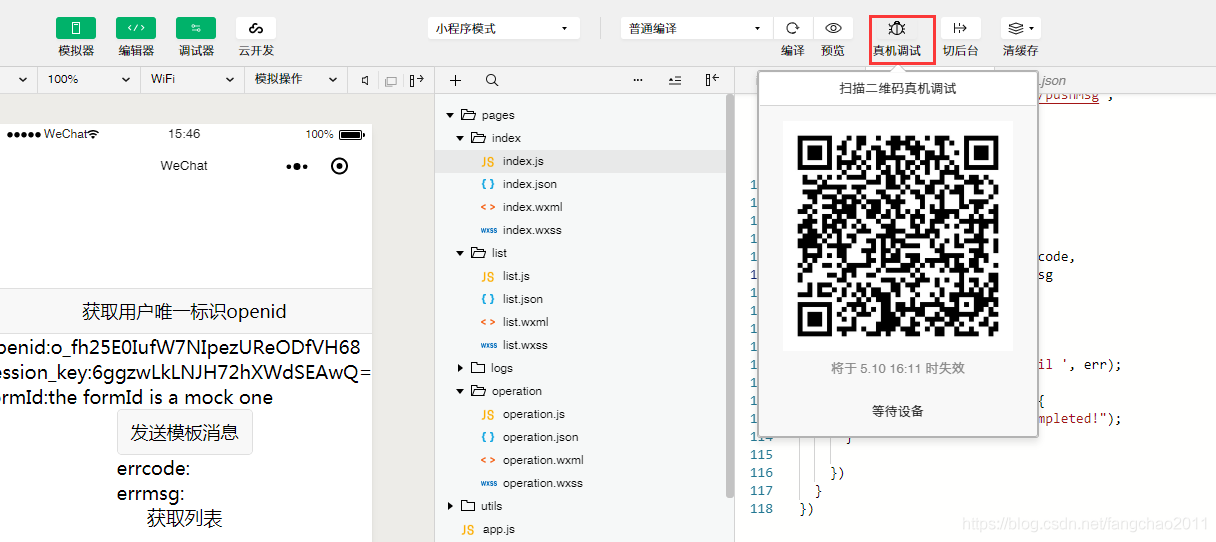The width and height of the screenshot is (1216, 542).
Task: Click the 发送模板消息 button in simulator
Action: [185, 432]
